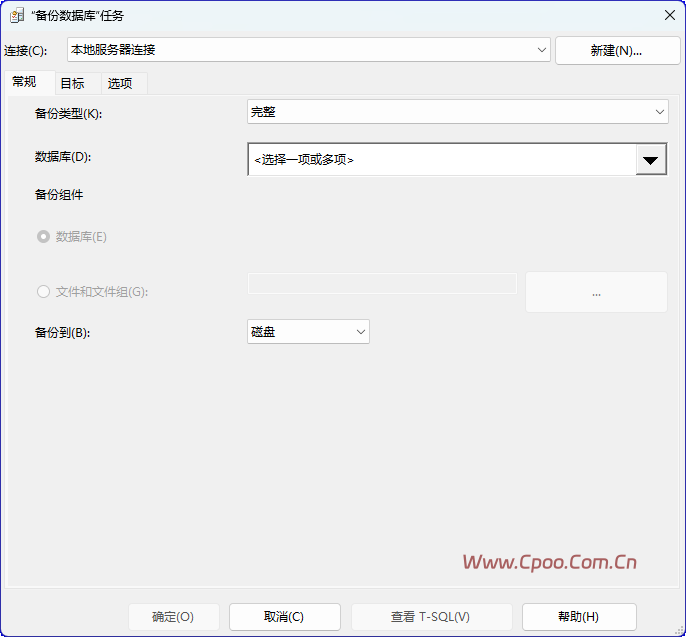Click the 数据库(D) label
The width and height of the screenshot is (686, 637).
(x=63, y=157)
